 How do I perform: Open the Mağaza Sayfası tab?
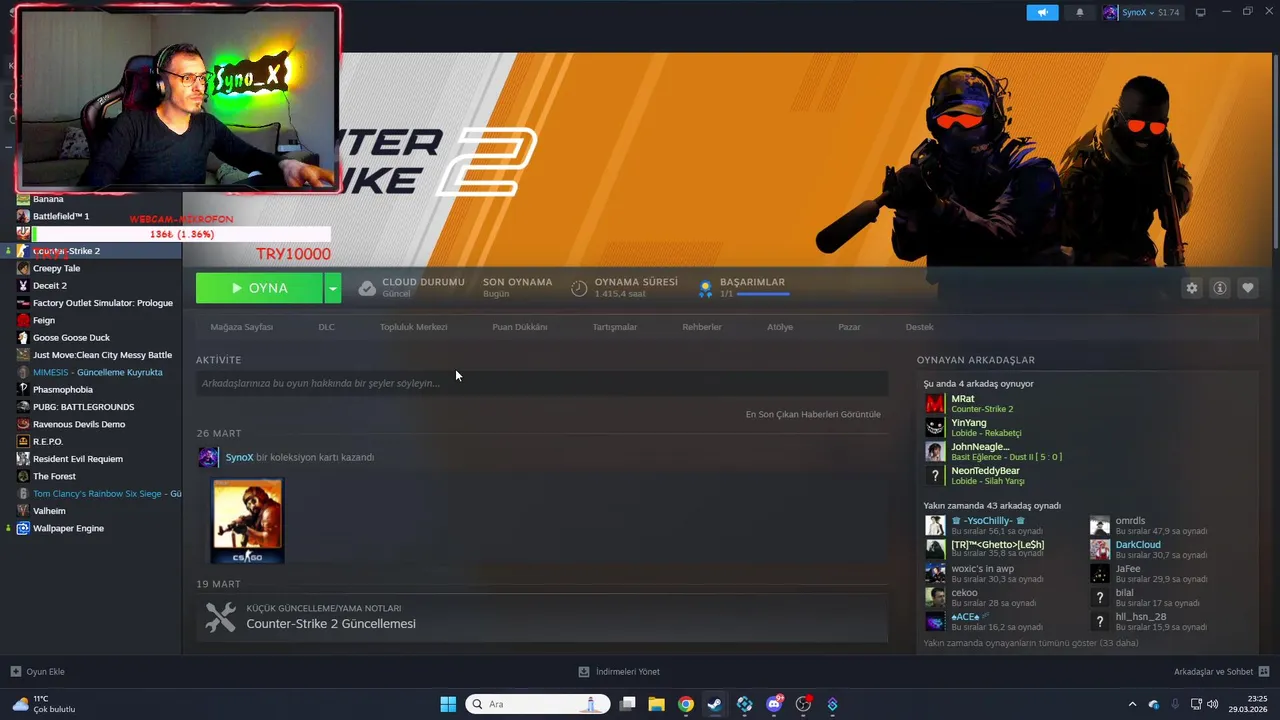tap(241, 327)
